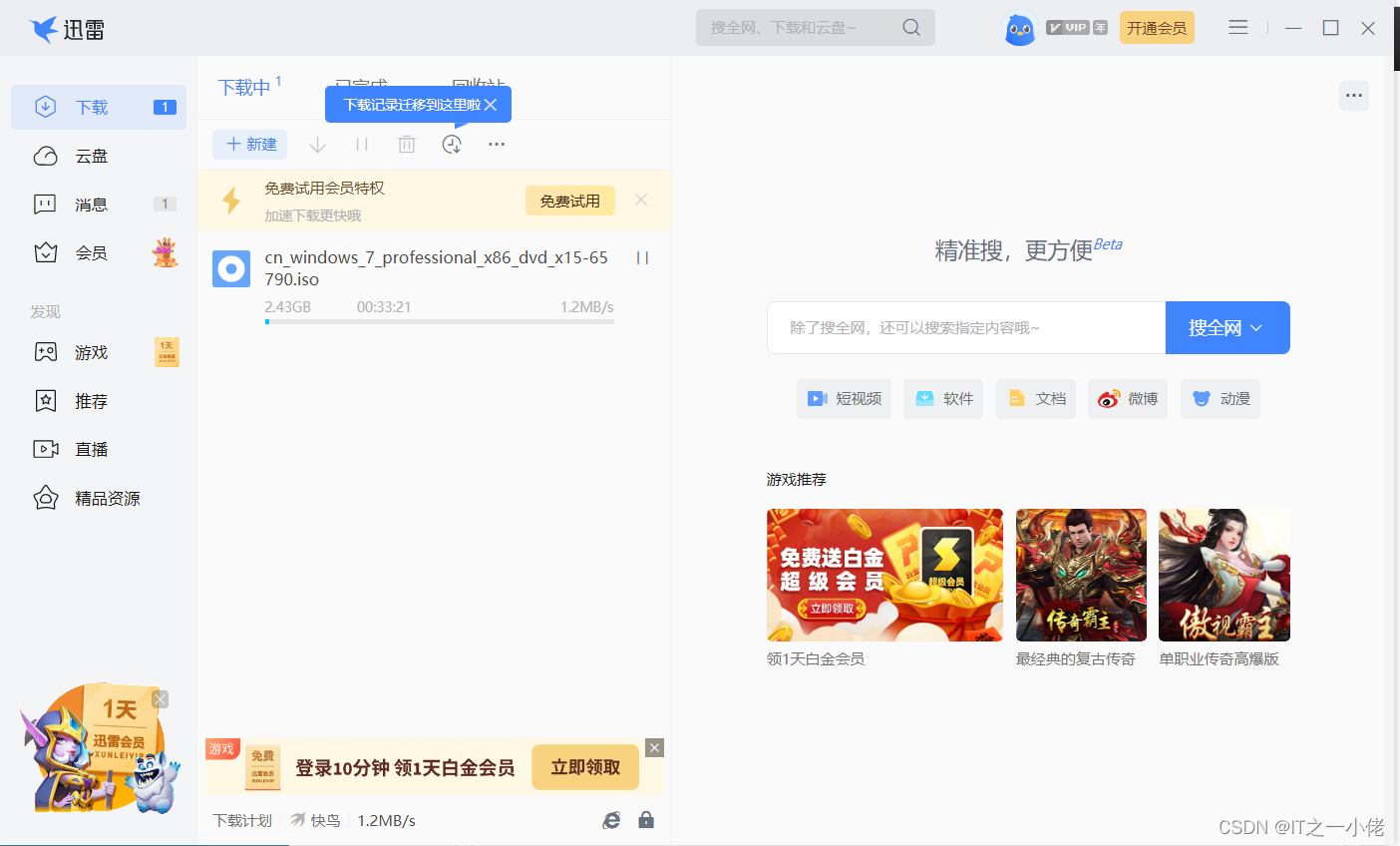Click the blue bird user avatar

[x=1019, y=29]
